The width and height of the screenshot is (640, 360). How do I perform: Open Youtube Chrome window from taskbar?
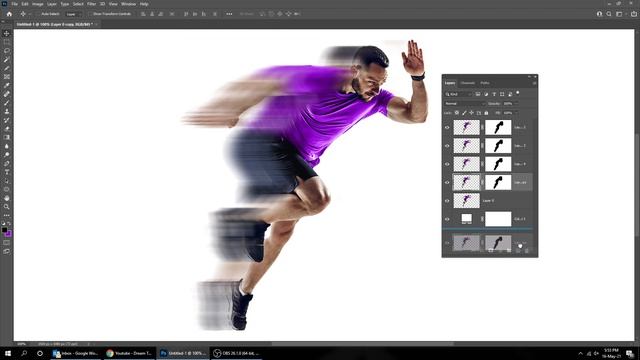coord(129,353)
